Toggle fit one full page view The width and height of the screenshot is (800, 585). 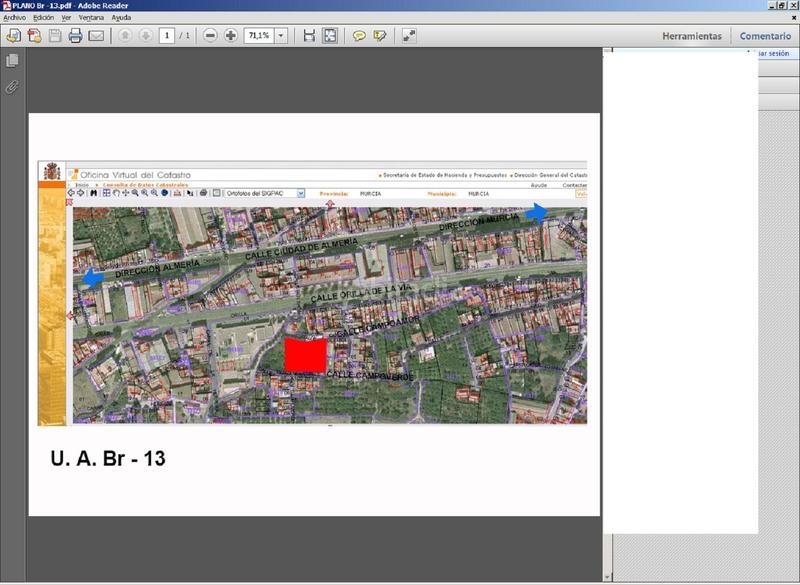(330, 36)
